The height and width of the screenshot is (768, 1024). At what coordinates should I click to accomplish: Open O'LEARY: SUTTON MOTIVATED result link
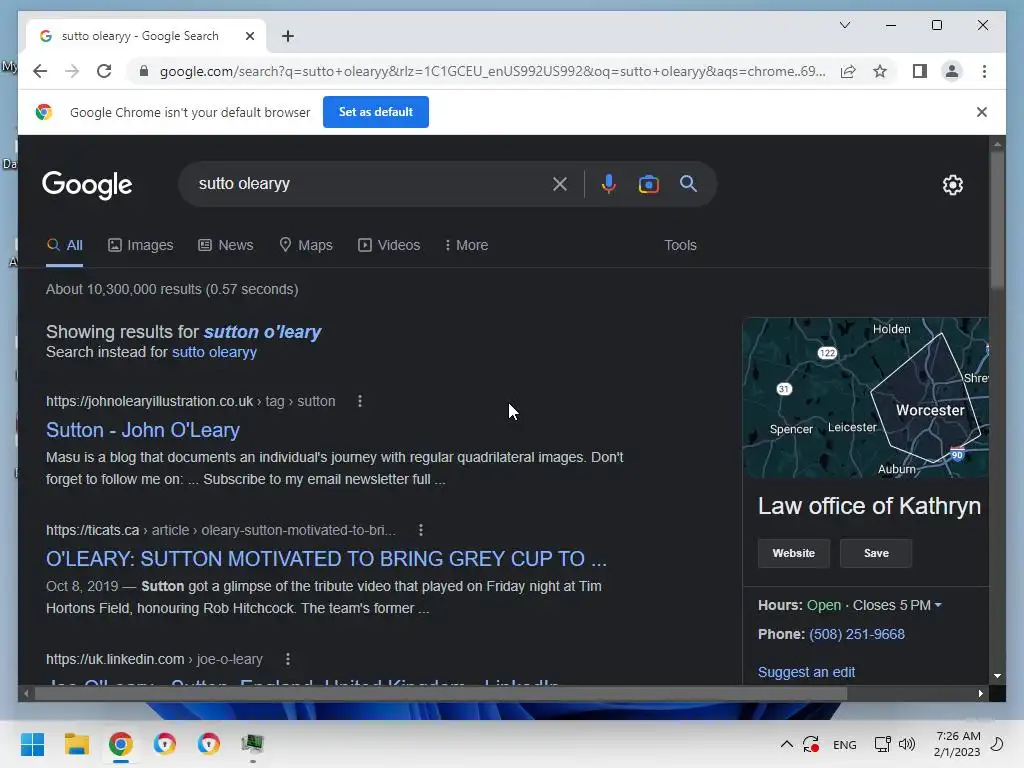tap(326, 559)
